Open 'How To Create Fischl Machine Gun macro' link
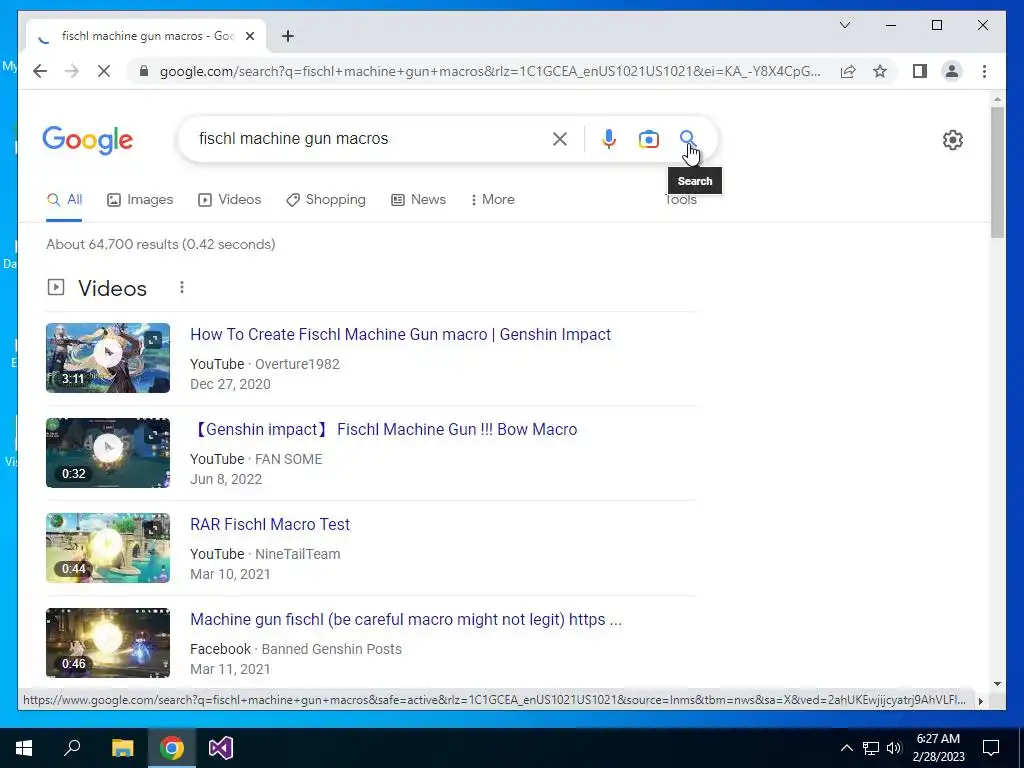The image size is (1024, 768). (400, 334)
